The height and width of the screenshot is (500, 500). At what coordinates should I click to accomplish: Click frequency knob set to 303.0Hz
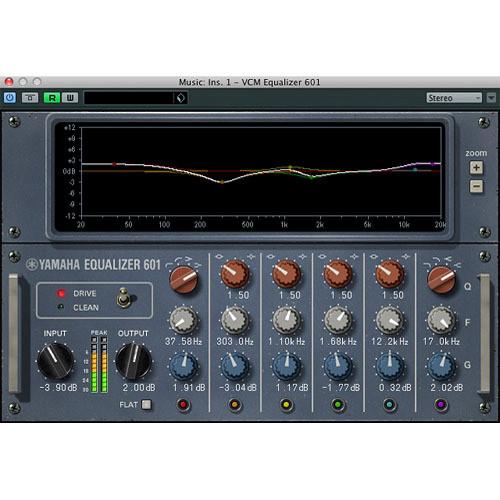[235, 321]
